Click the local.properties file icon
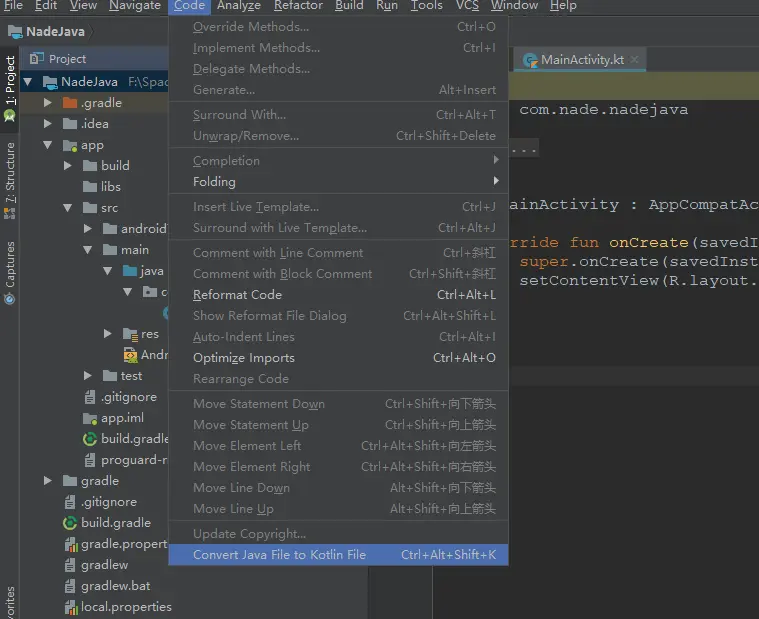This screenshot has width=759, height=619. click(71, 607)
